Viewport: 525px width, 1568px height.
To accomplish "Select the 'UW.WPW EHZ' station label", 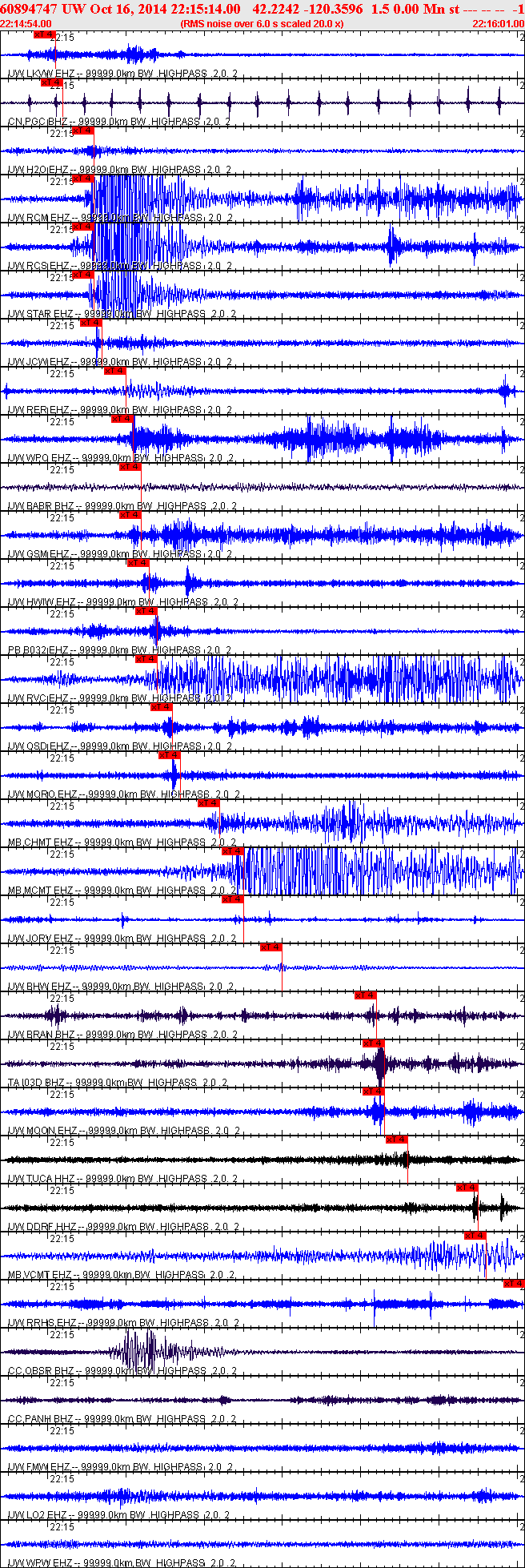I will coord(40,1563).
